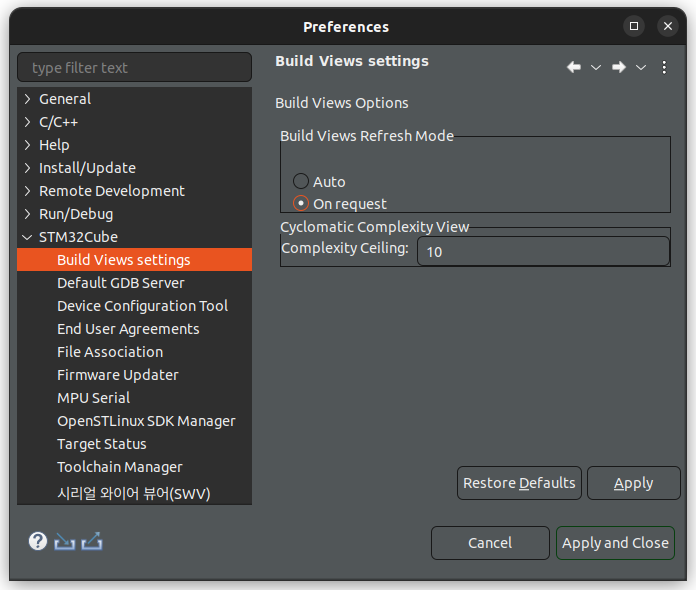Click the Apply and Close button
The height and width of the screenshot is (590, 696).
click(615, 543)
